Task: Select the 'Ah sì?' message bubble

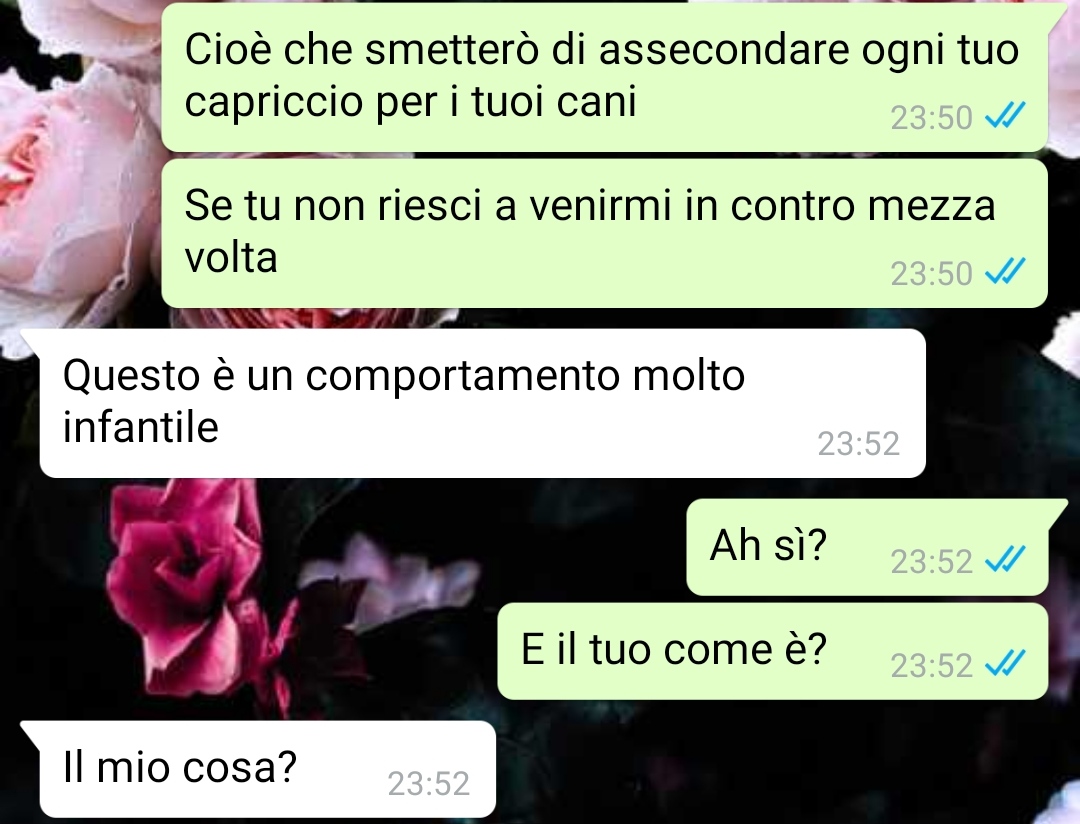Action: click(x=867, y=548)
